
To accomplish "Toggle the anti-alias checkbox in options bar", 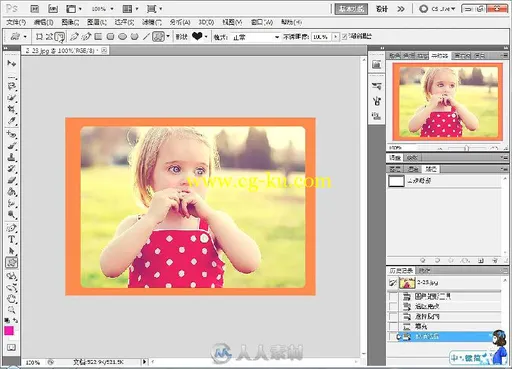I will coord(344,37).
